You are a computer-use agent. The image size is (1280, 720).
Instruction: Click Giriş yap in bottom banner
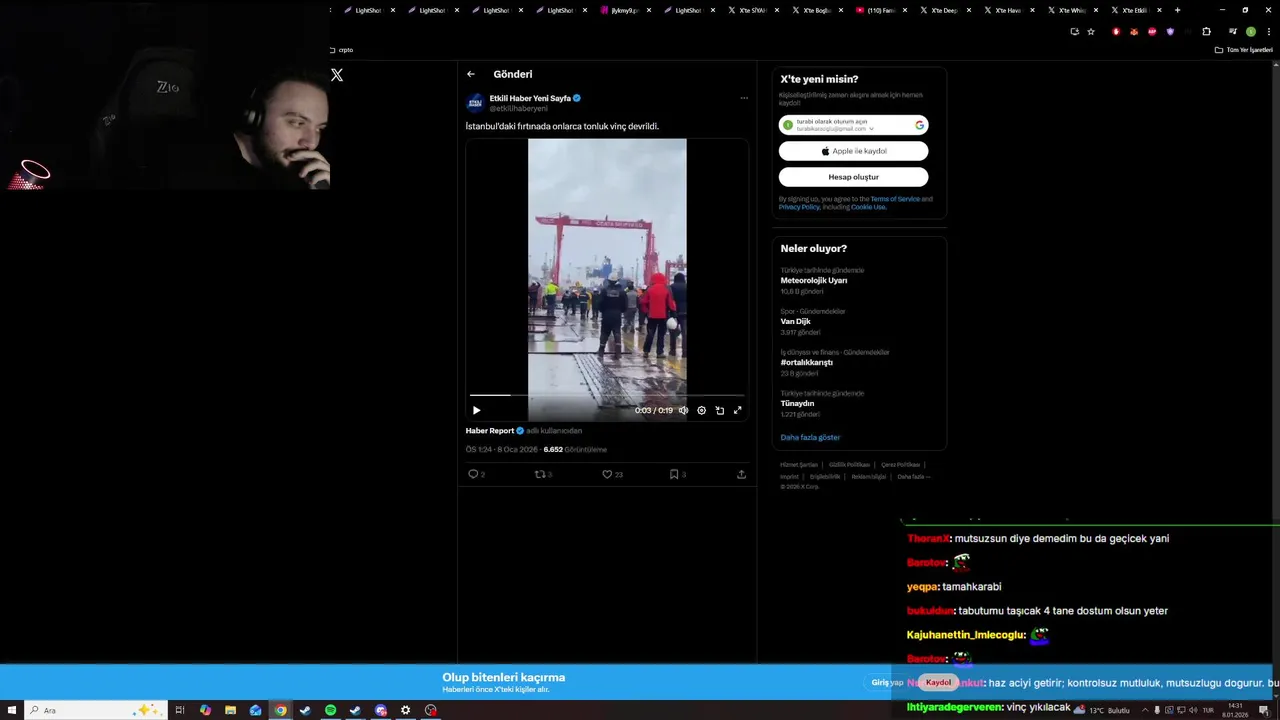(x=887, y=682)
